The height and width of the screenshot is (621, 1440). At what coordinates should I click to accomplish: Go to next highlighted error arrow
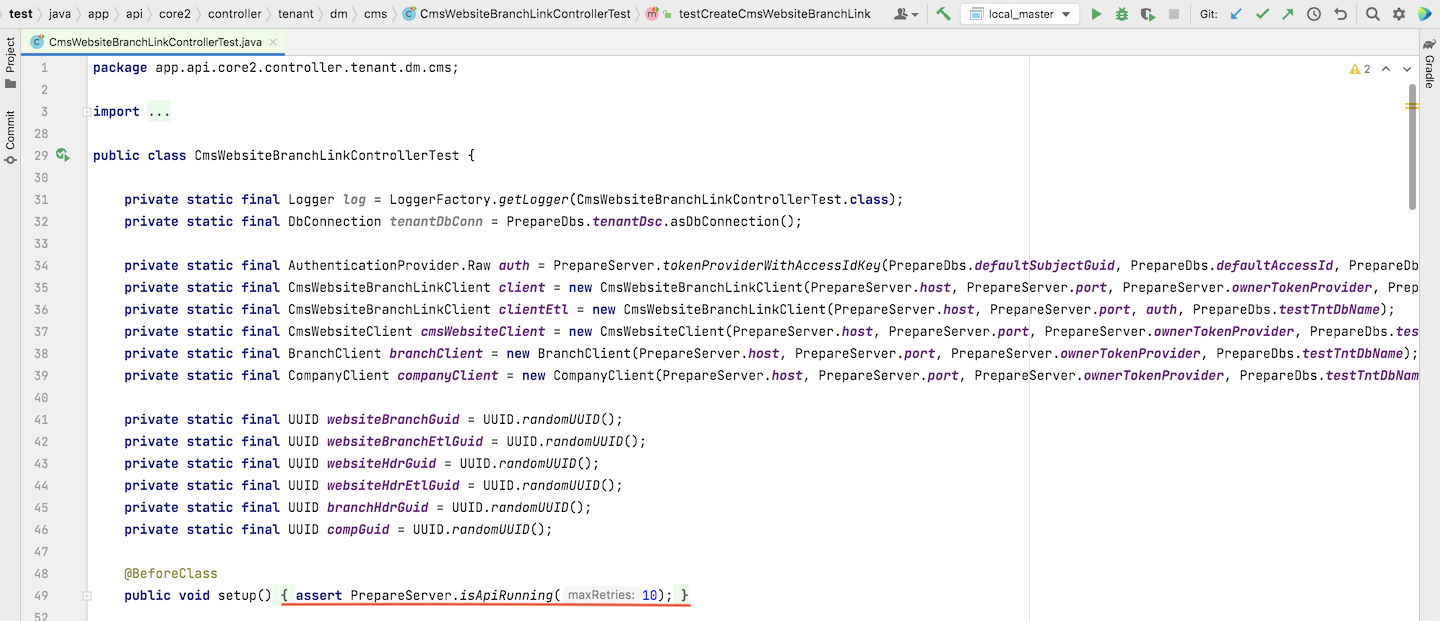(x=1408, y=69)
